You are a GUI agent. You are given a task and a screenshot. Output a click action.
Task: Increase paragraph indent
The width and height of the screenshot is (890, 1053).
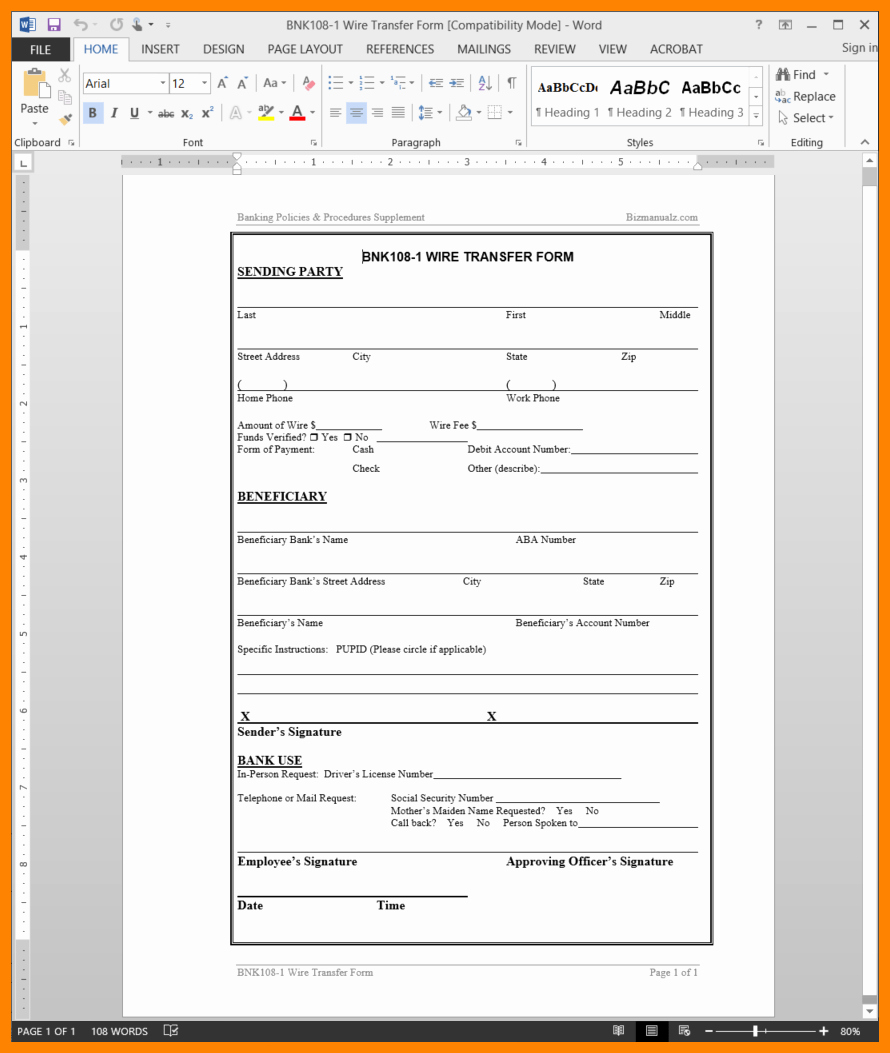click(457, 83)
